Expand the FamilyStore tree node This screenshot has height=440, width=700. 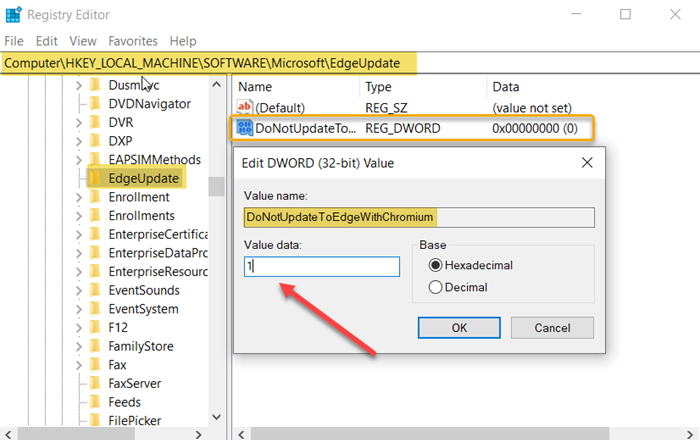pyautogui.click(x=79, y=347)
